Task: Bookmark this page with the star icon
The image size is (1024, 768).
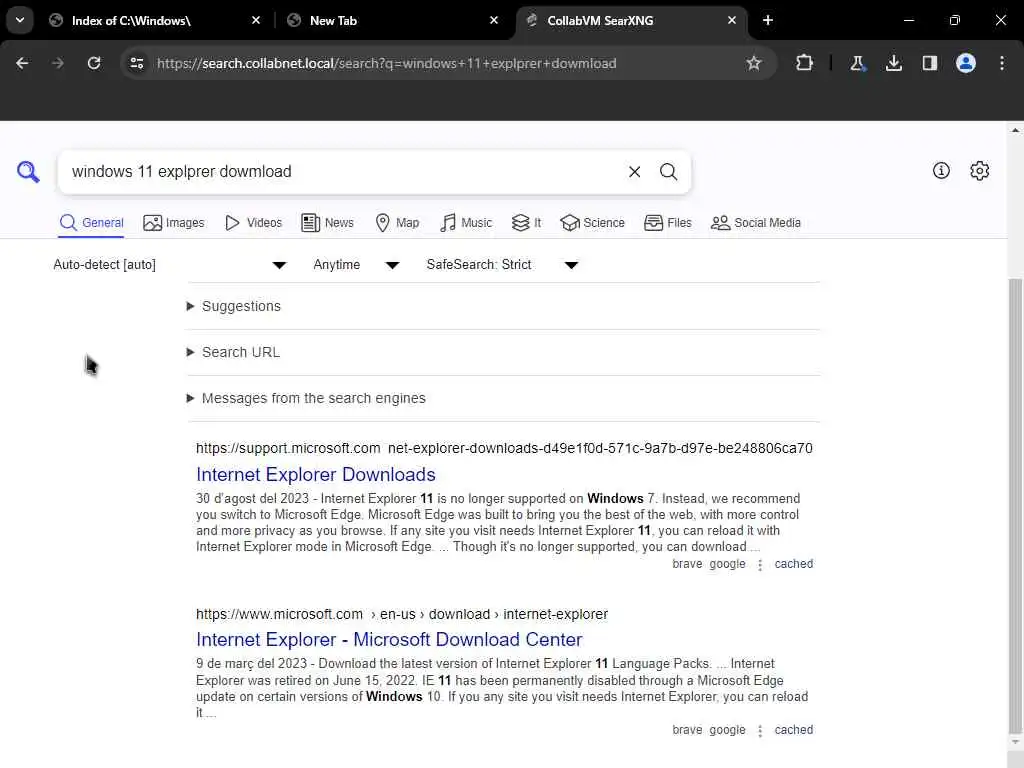Action: [754, 63]
